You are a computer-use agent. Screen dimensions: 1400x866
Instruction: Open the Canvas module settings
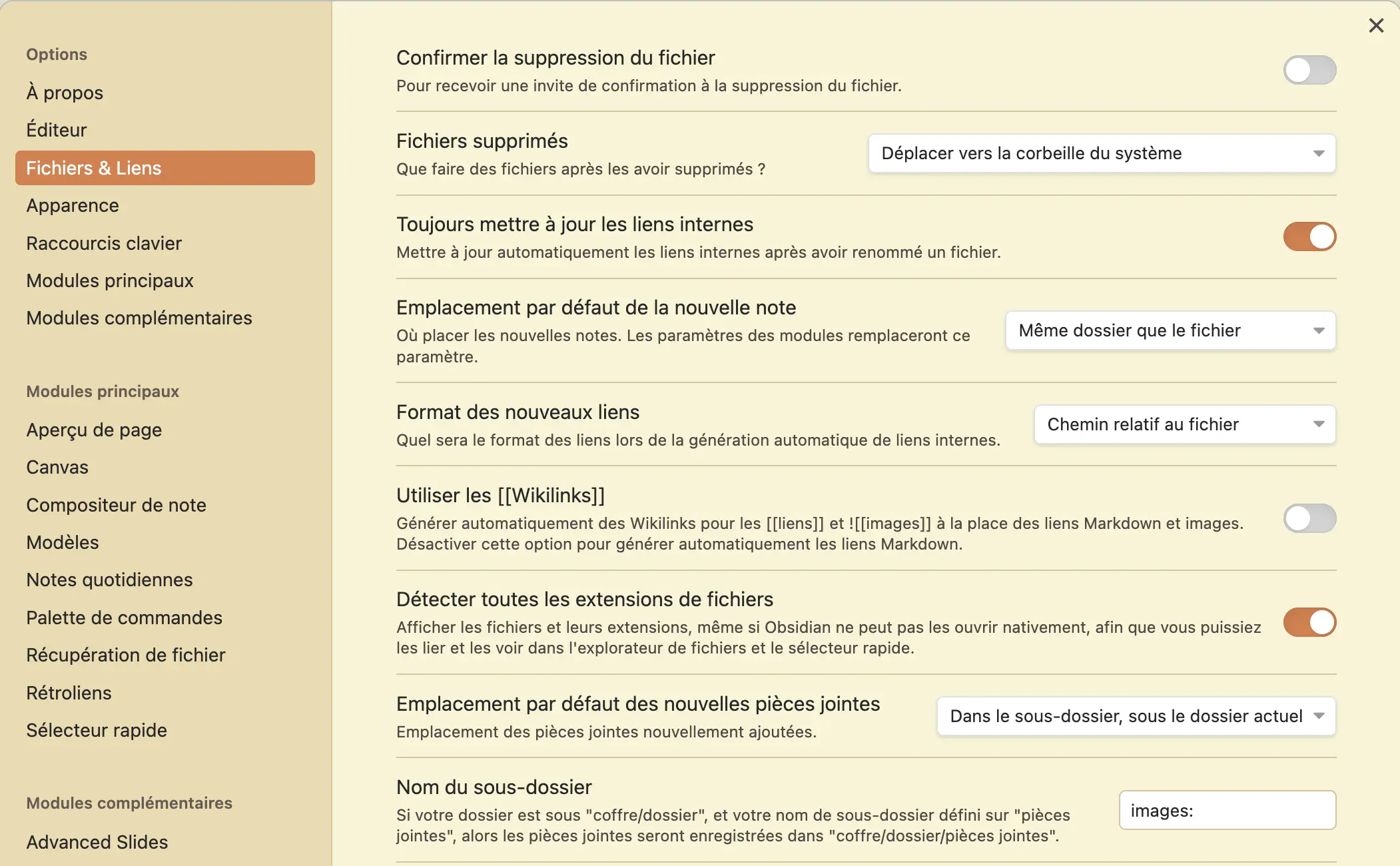click(57, 467)
